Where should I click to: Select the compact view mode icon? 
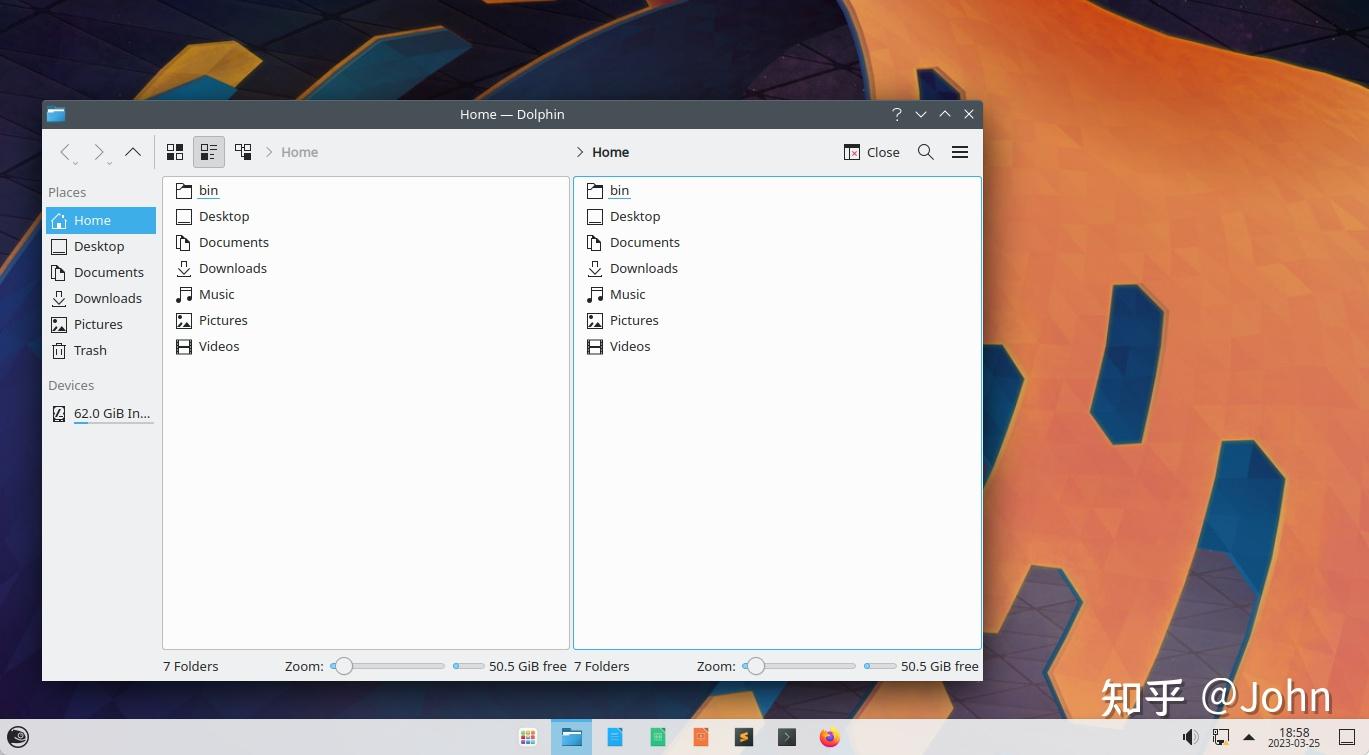click(208, 151)
